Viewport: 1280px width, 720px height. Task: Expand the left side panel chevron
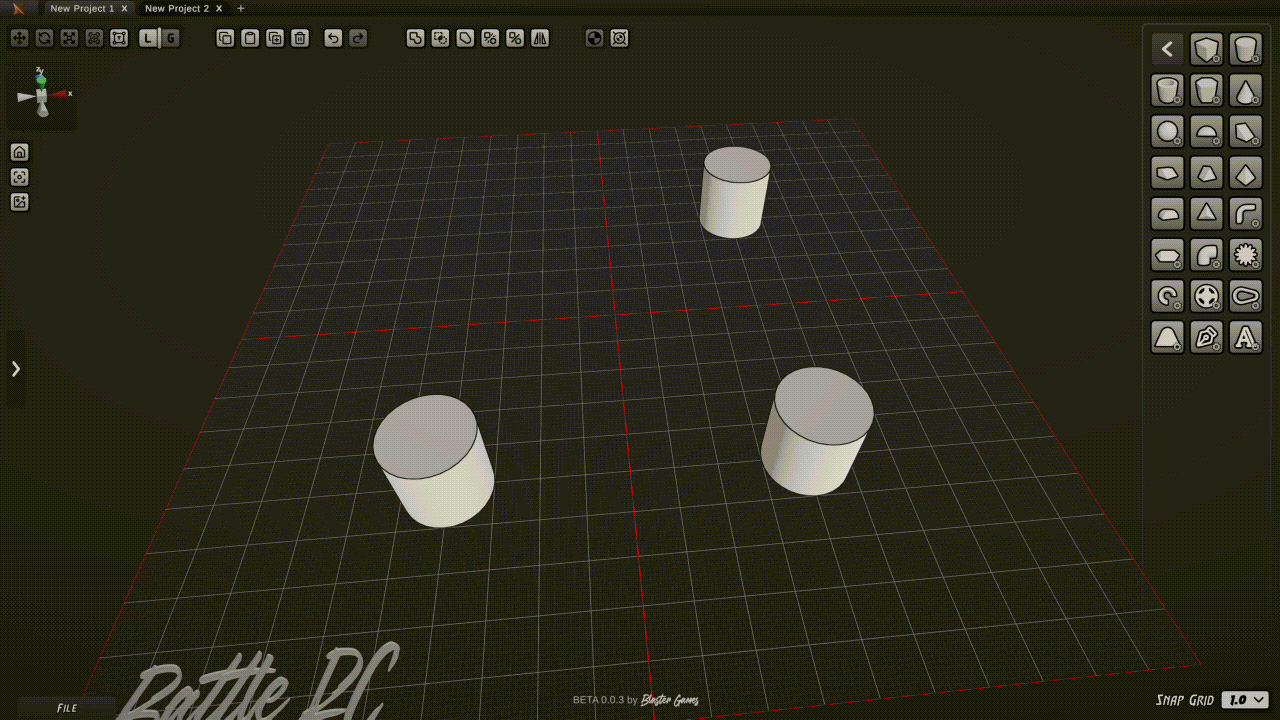(16, 369)
